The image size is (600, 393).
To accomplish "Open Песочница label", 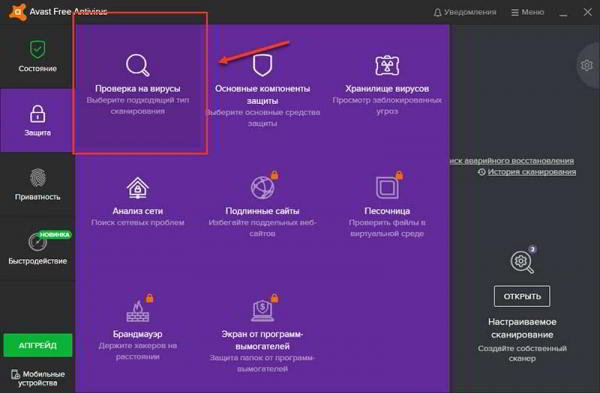I will point(387,211).
